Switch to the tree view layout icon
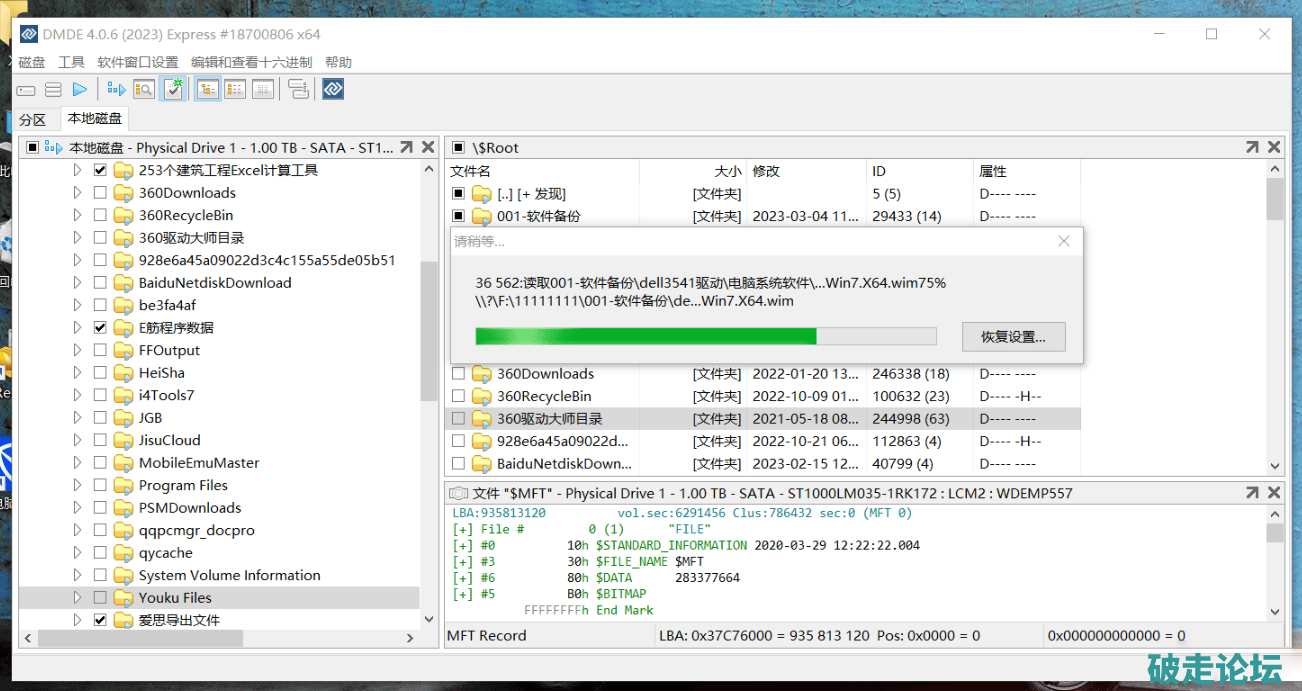The height and width of the screenshot is (691, 1302). pos(208,90)
